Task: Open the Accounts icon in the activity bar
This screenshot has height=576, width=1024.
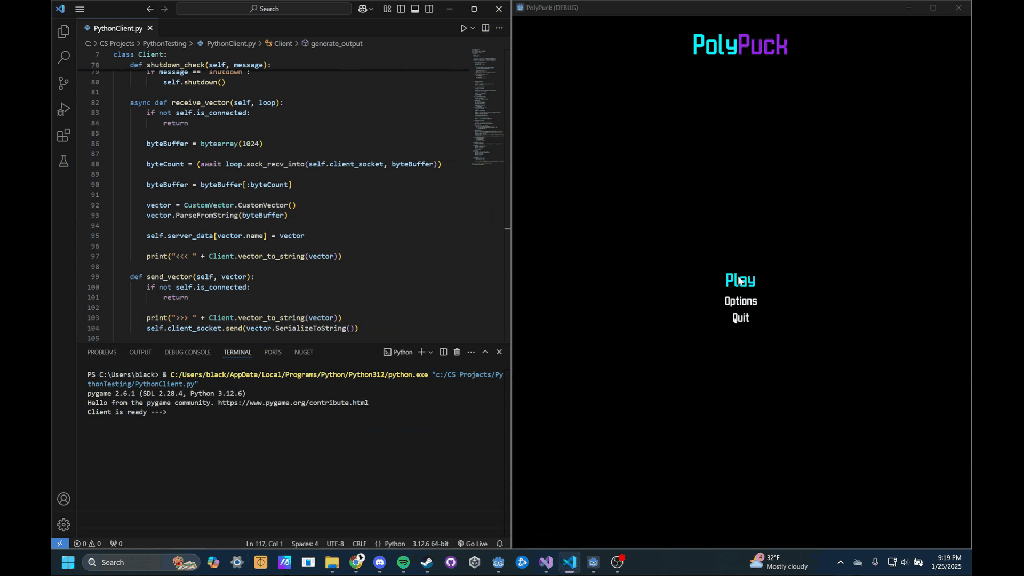Action: (63, 498)
